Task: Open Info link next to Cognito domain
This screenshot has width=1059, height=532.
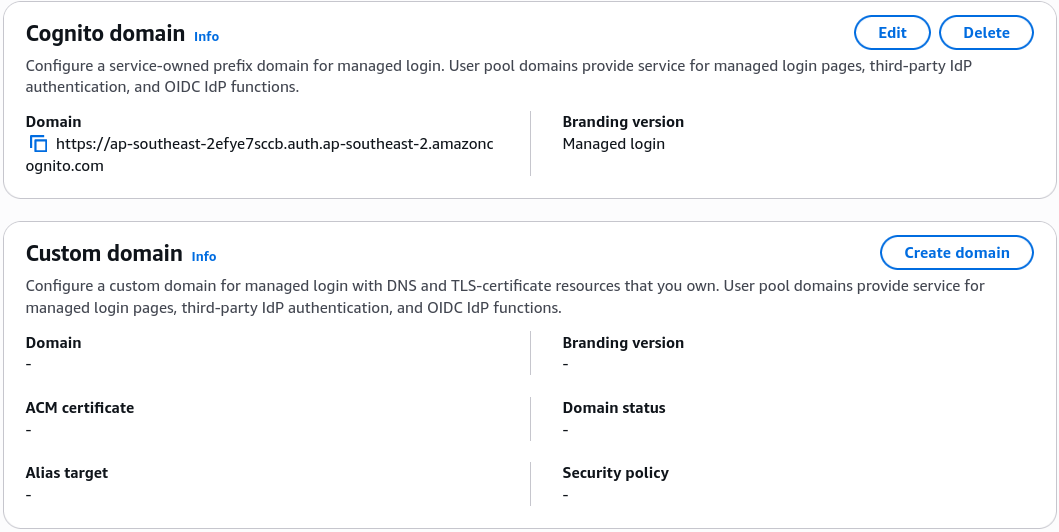Action: tap(207, 36)
